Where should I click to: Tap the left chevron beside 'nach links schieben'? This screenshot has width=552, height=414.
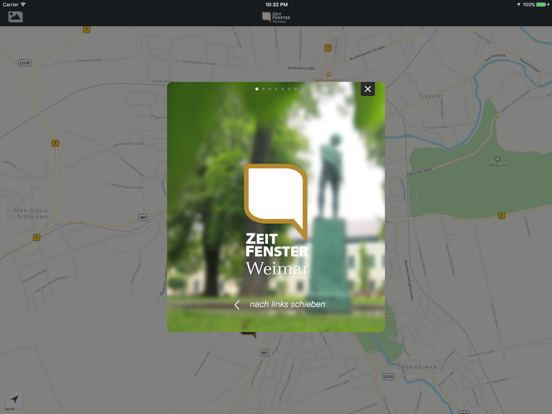point(237,305)
